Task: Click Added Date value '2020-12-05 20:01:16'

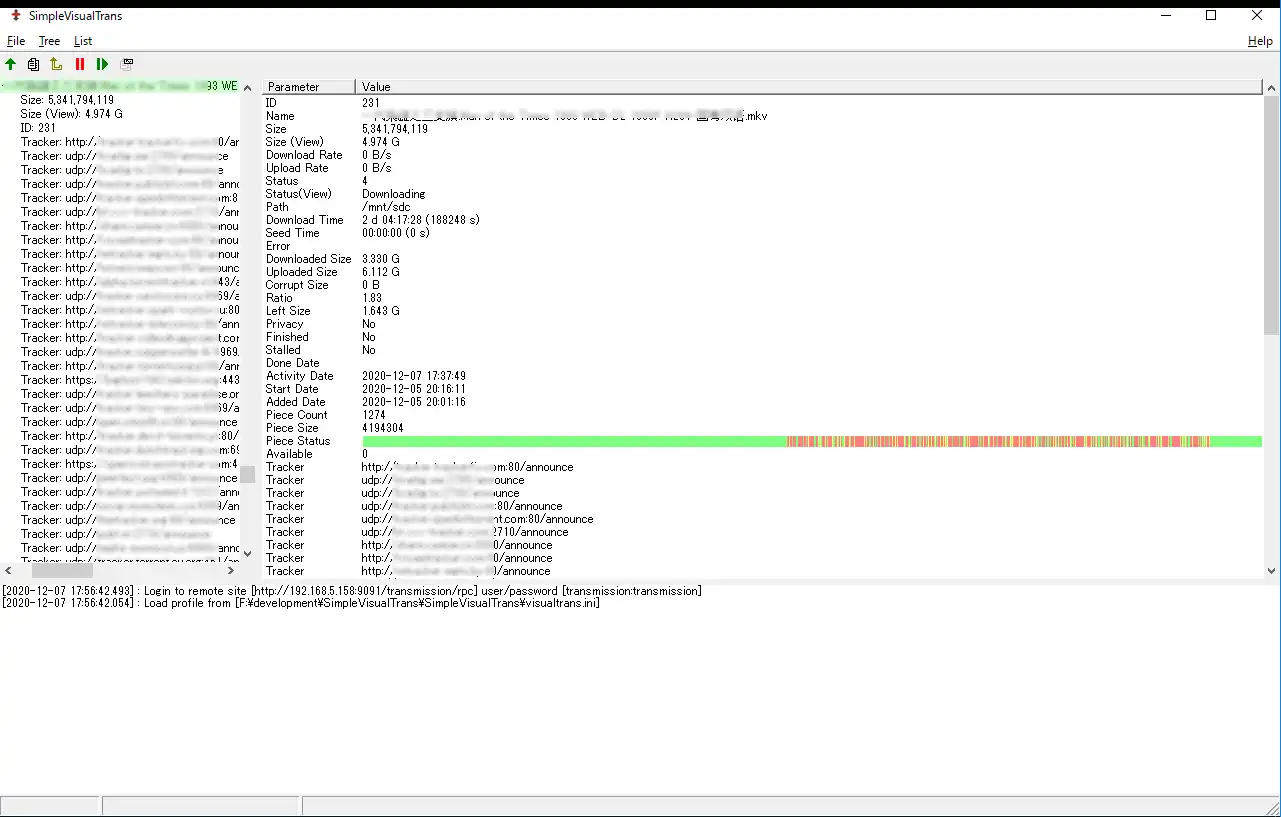Action: click(414, 402)
